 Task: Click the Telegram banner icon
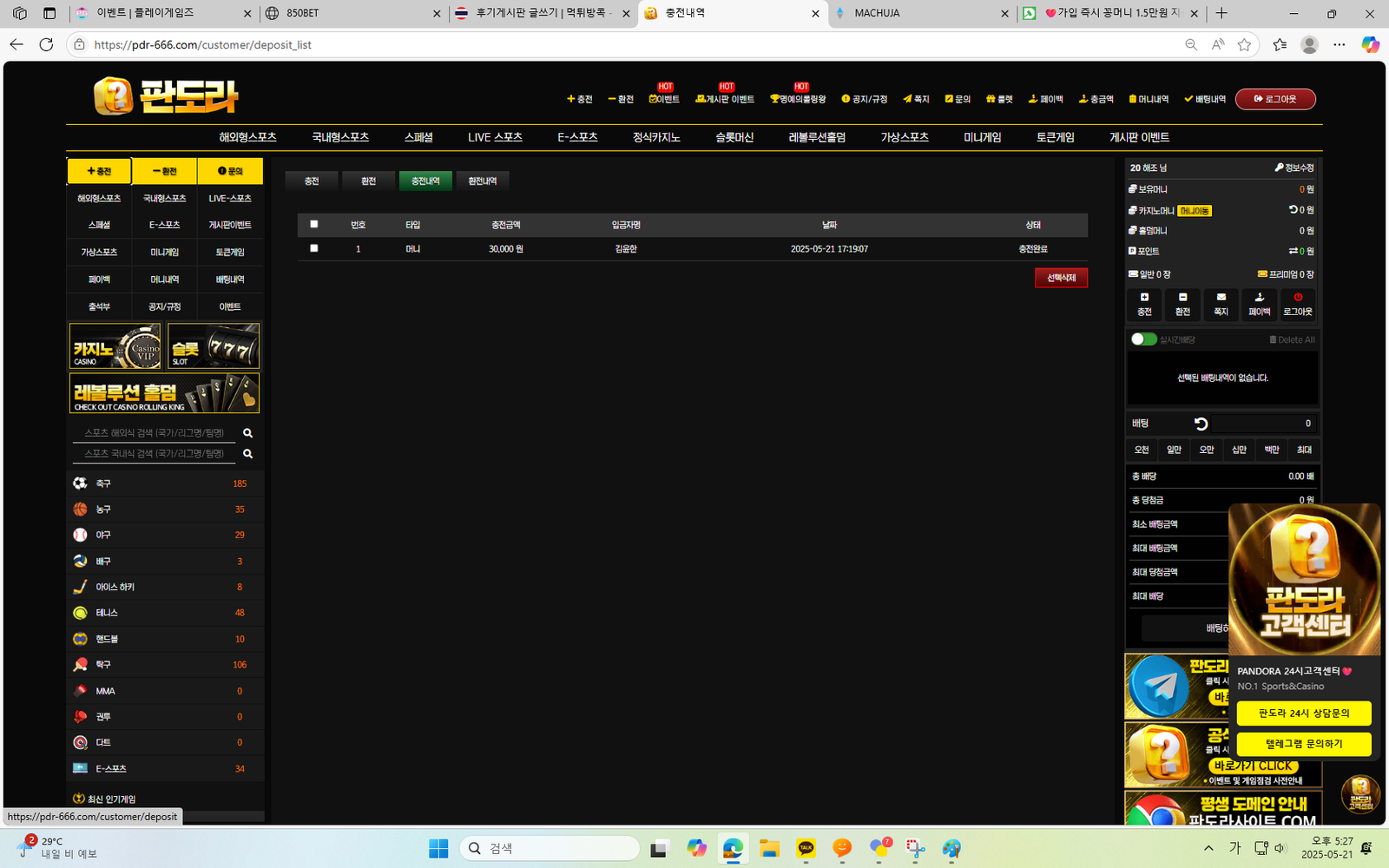1158,686
